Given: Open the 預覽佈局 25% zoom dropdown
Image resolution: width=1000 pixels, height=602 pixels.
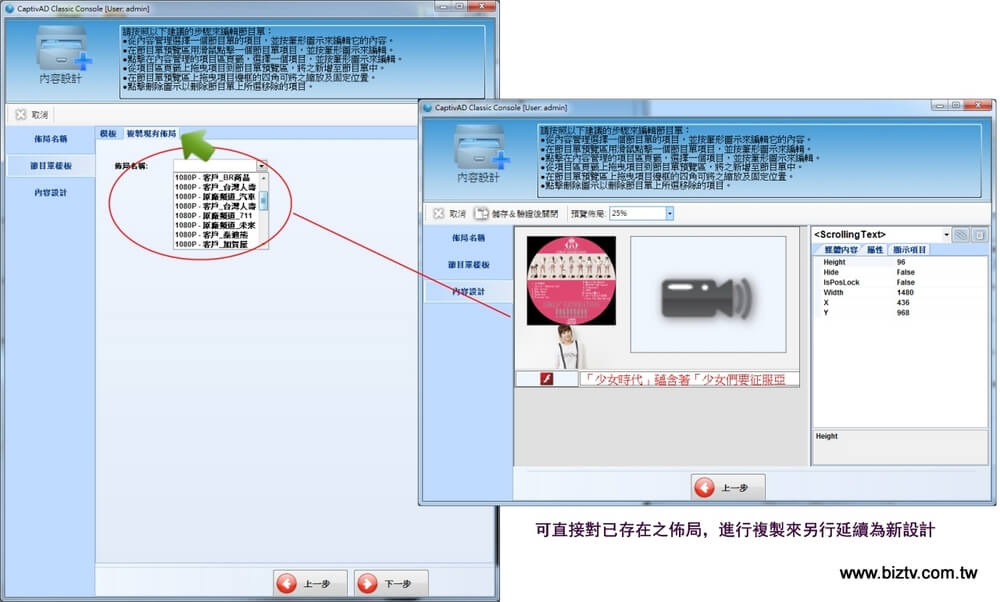Looking at the screenshot, I should (669, 213).
